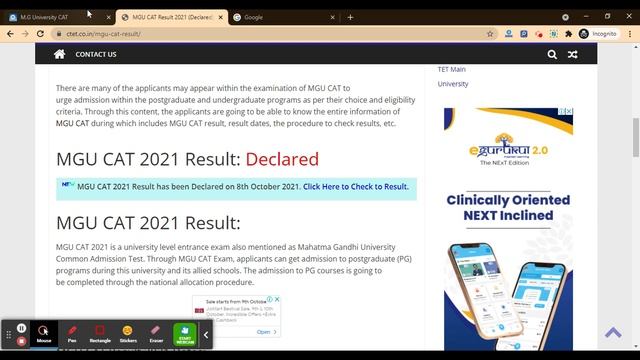
Task: Grab the recorder toolbar drag handle
Action: click(9, 335)
